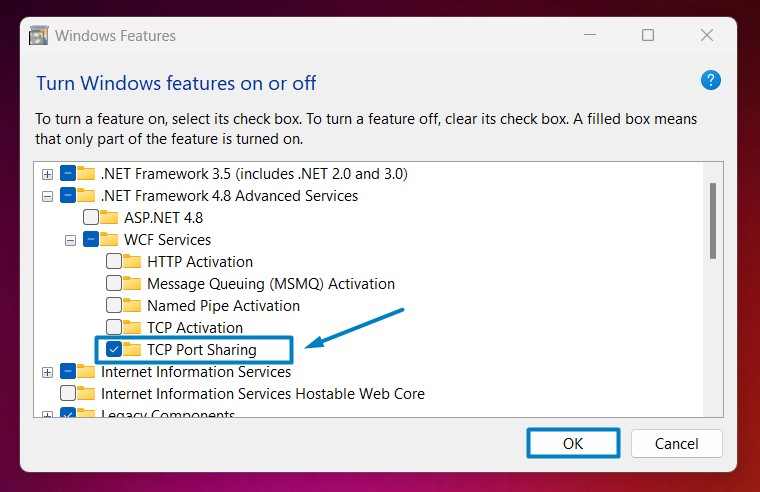This screenshot has height=492, width=760.
Task: Enable Message Queuing (MSMQ) Activation checkbox
Action: tap(114, 283)
